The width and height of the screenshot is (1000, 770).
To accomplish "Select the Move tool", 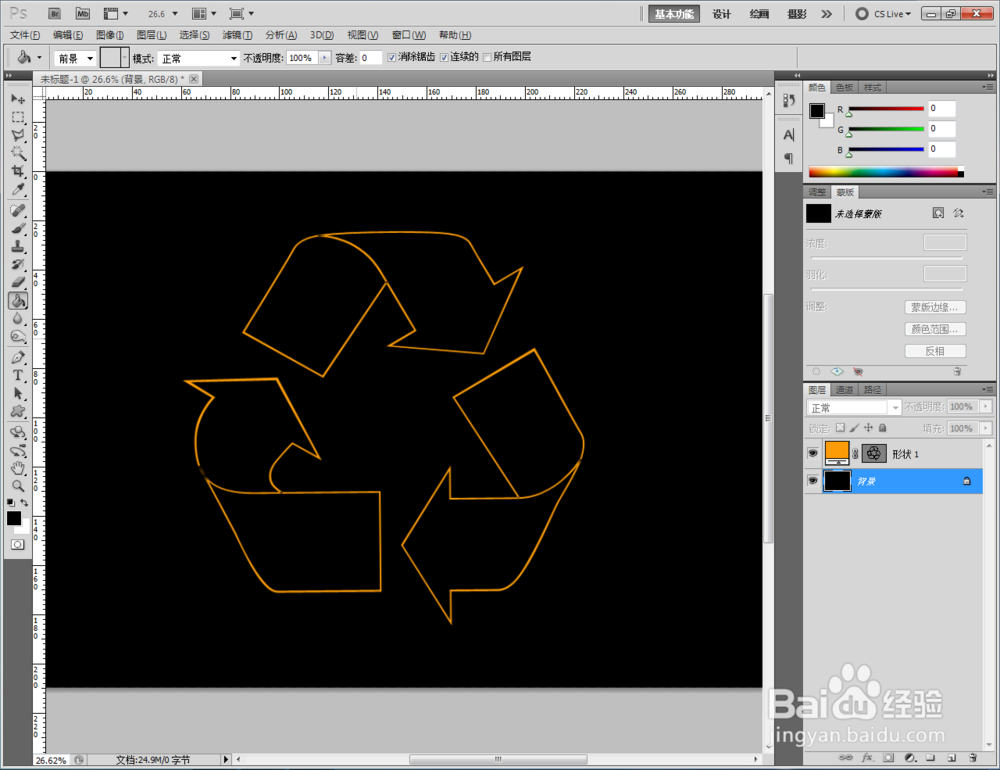I will pos(18,100).
